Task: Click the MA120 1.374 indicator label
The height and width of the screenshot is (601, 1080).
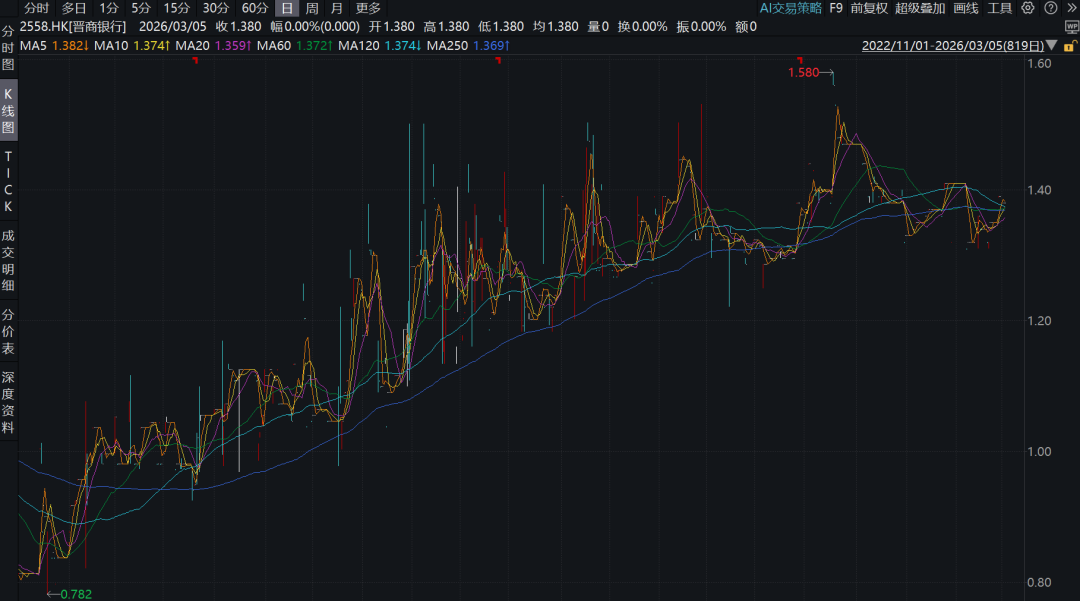Action: coord(380,45)
